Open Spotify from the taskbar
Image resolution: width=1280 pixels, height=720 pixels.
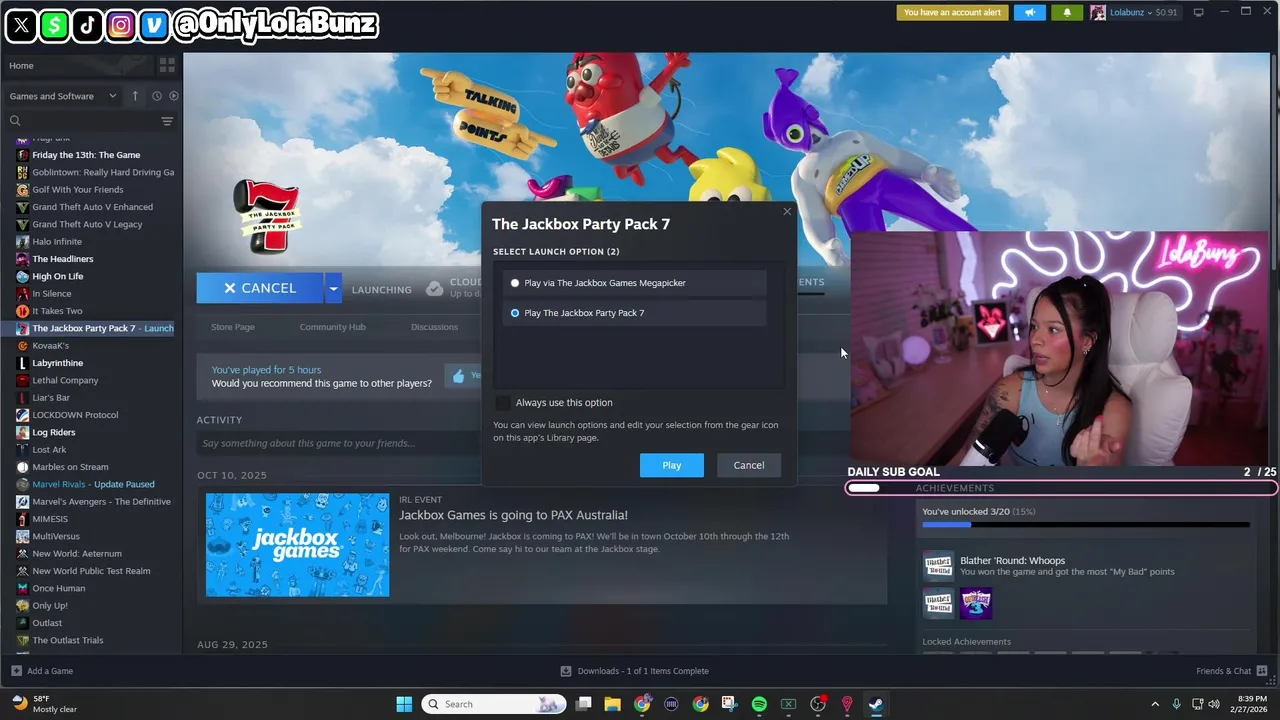[x=759, y=704]
